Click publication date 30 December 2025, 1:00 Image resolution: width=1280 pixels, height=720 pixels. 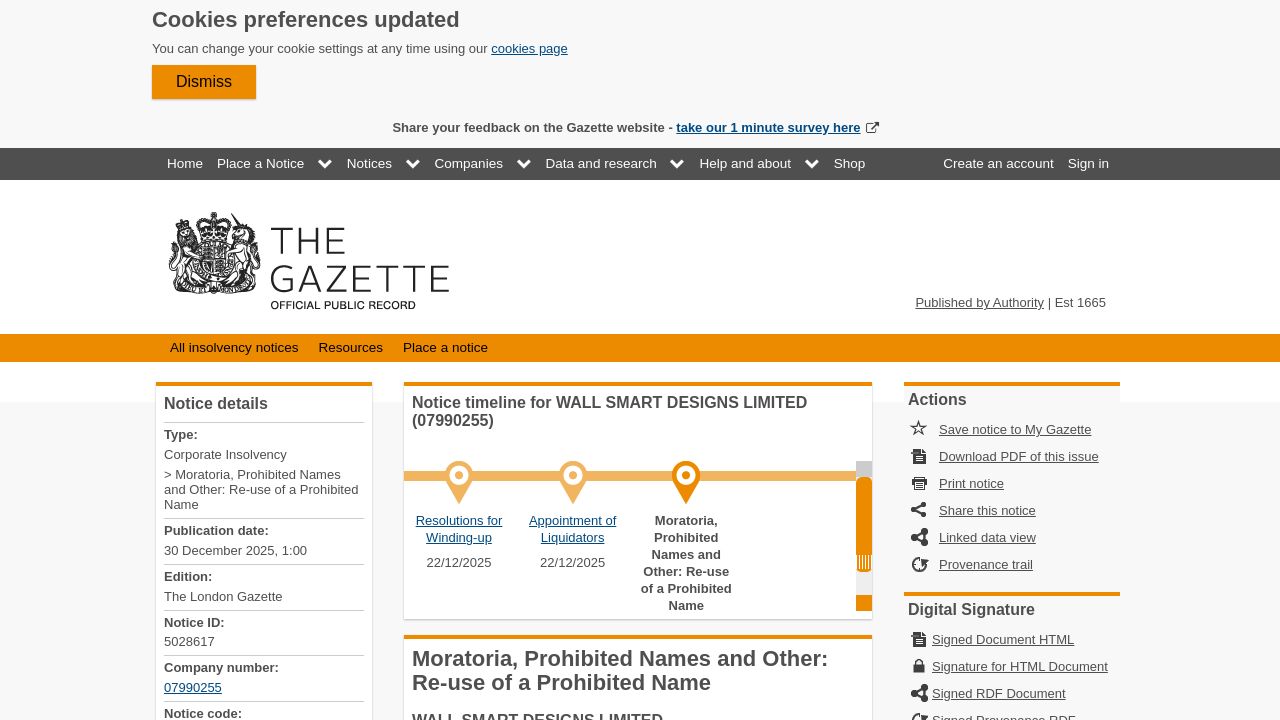[x=235, y=551]
